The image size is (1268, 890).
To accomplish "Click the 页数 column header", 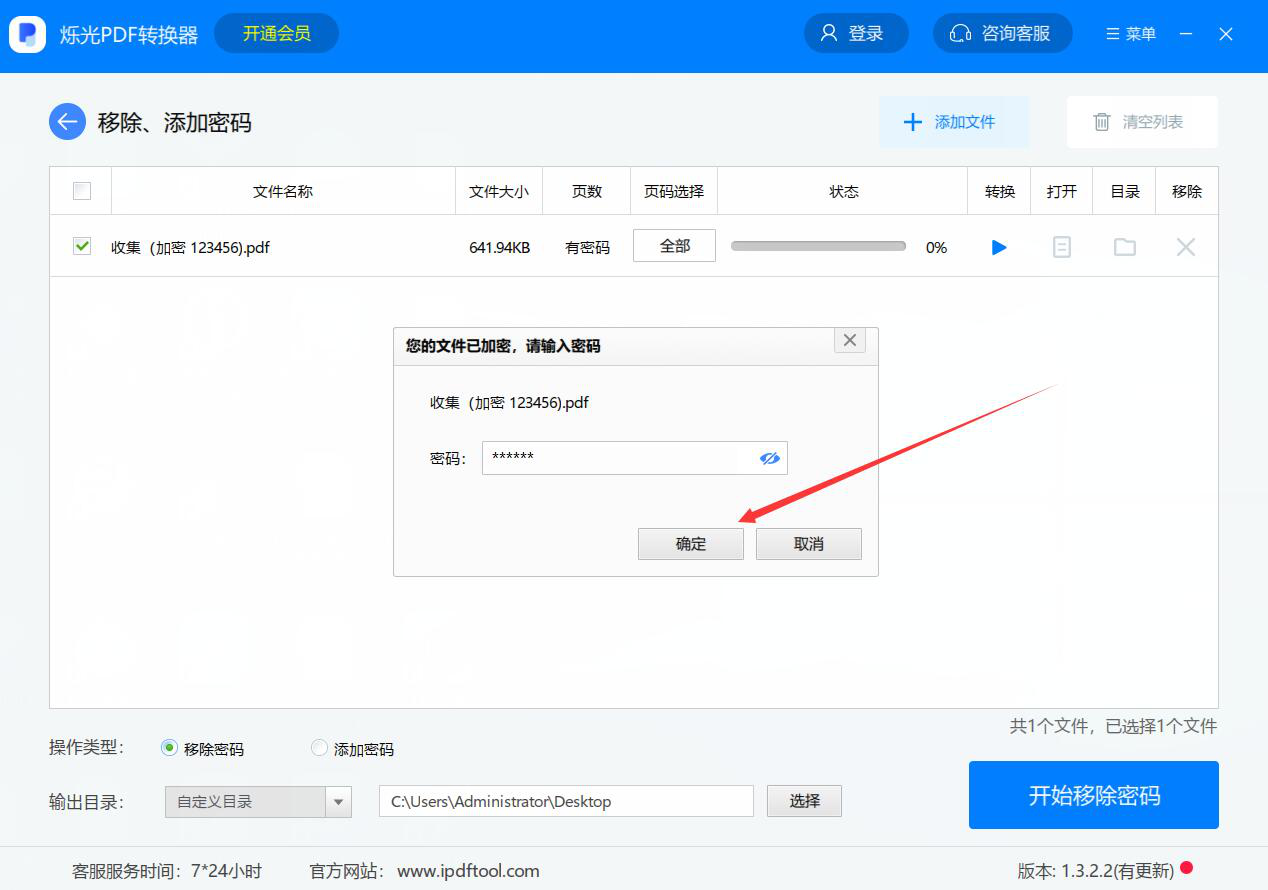I will [x=587, y=191].
